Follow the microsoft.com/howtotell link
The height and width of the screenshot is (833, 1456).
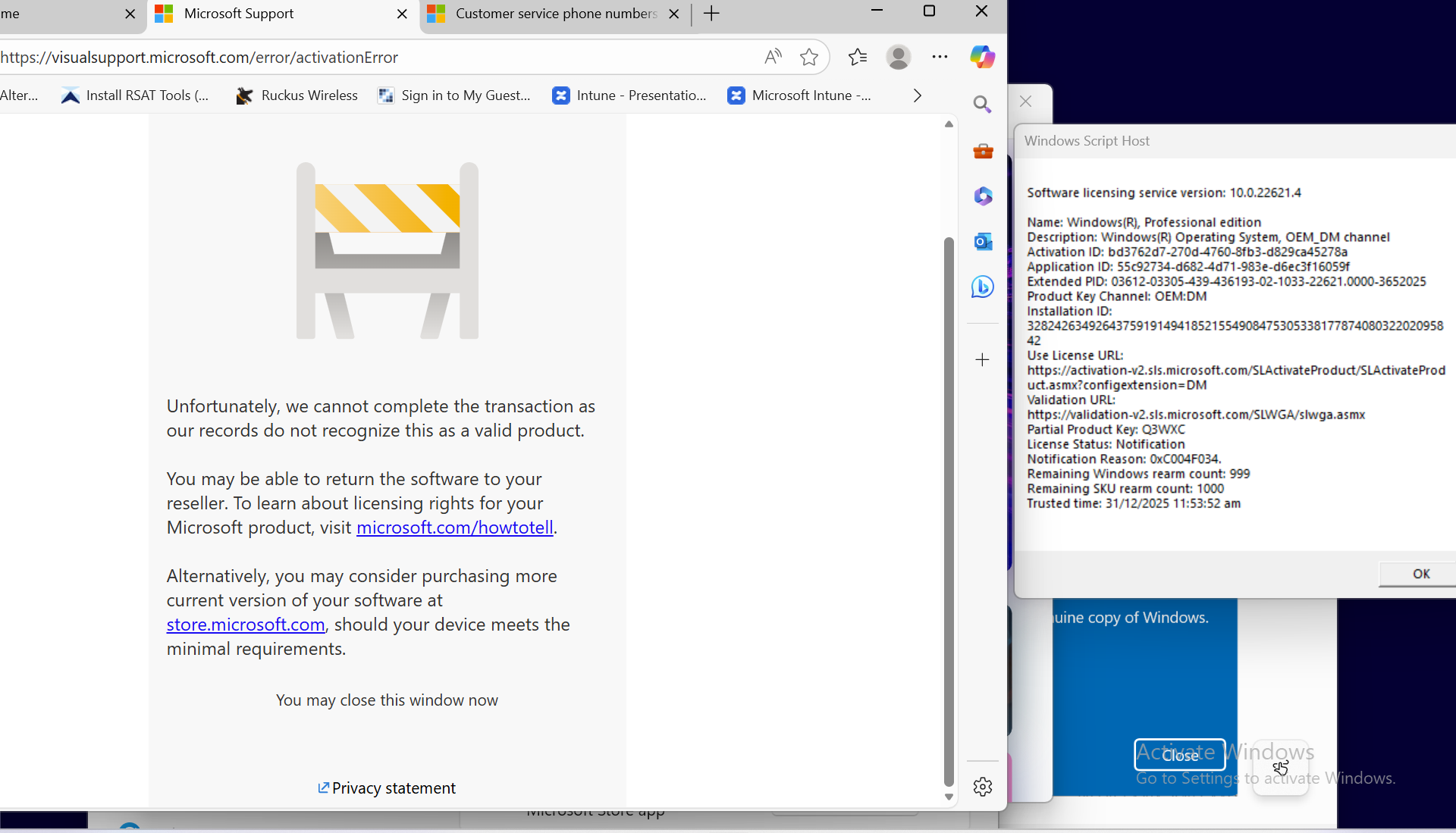pyautogui.click(x=454, y=528)
